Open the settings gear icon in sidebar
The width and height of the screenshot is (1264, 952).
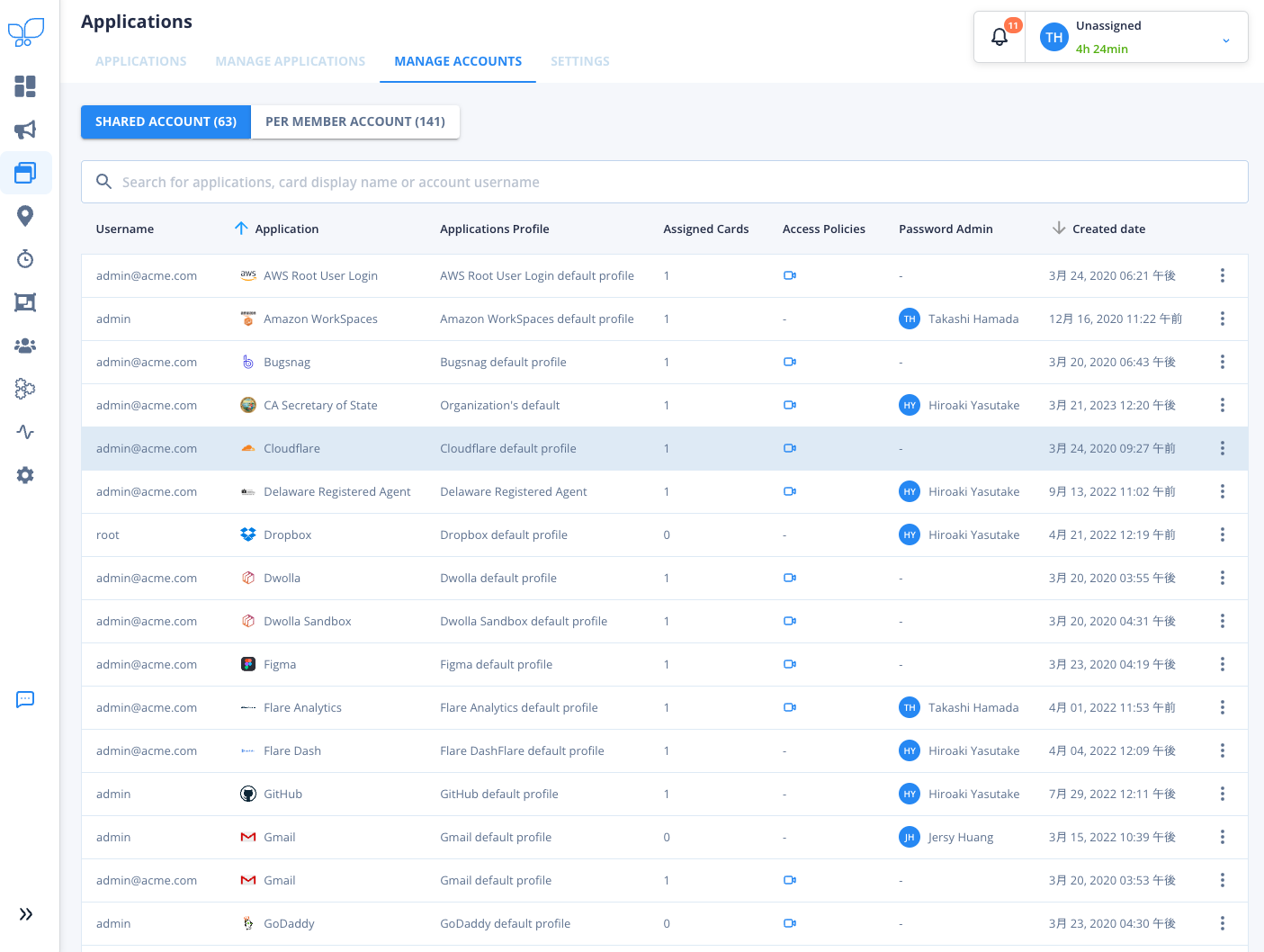[25, 475]
